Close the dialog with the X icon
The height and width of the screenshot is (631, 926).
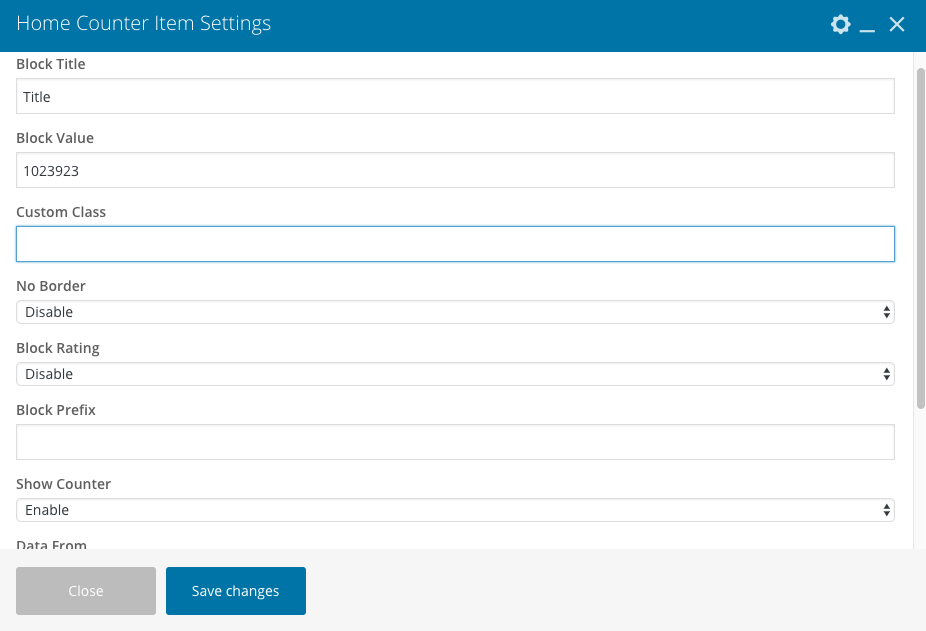(x=897, y=24)
